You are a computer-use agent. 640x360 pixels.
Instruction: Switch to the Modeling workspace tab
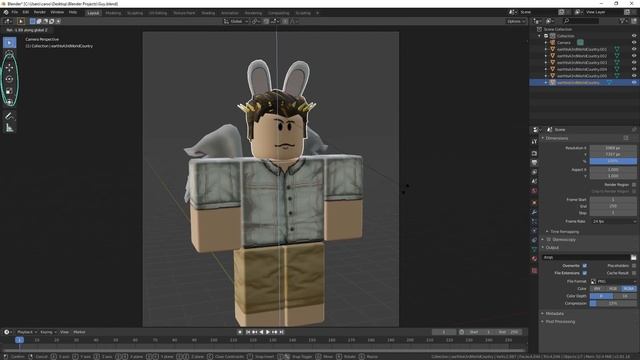coord(113,13)
